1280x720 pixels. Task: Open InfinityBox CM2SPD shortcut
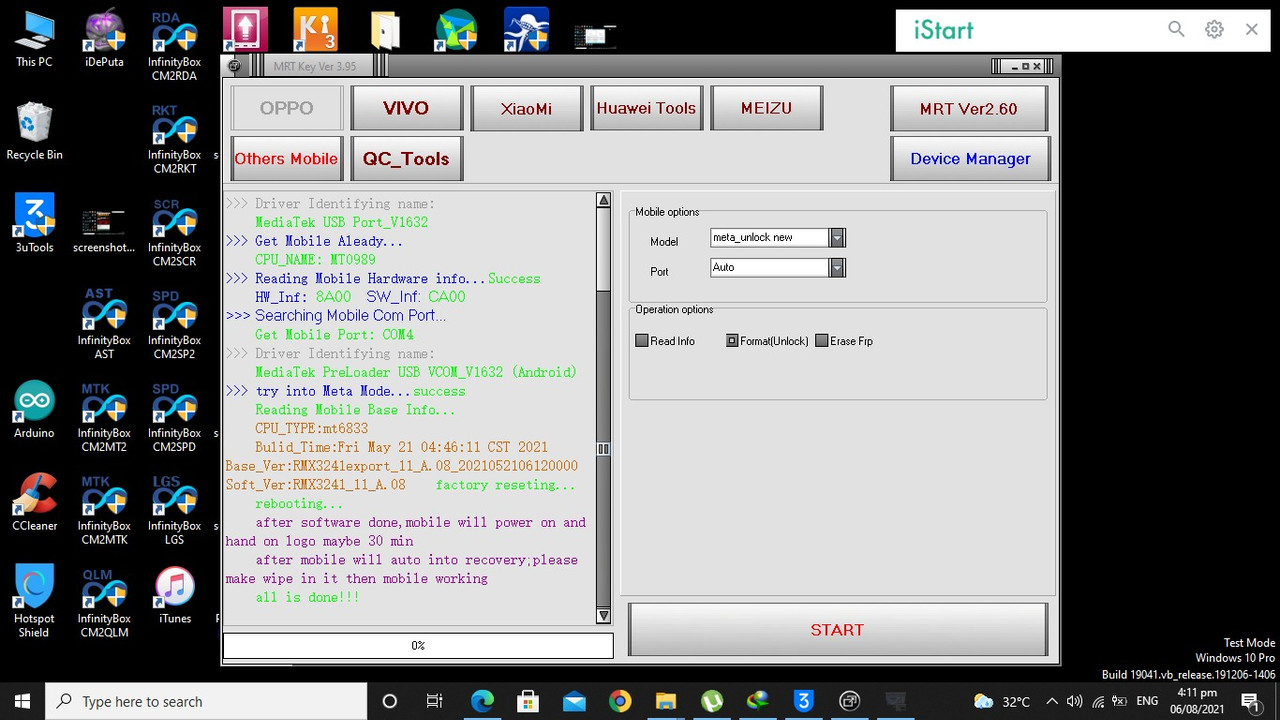click(175, 418)
